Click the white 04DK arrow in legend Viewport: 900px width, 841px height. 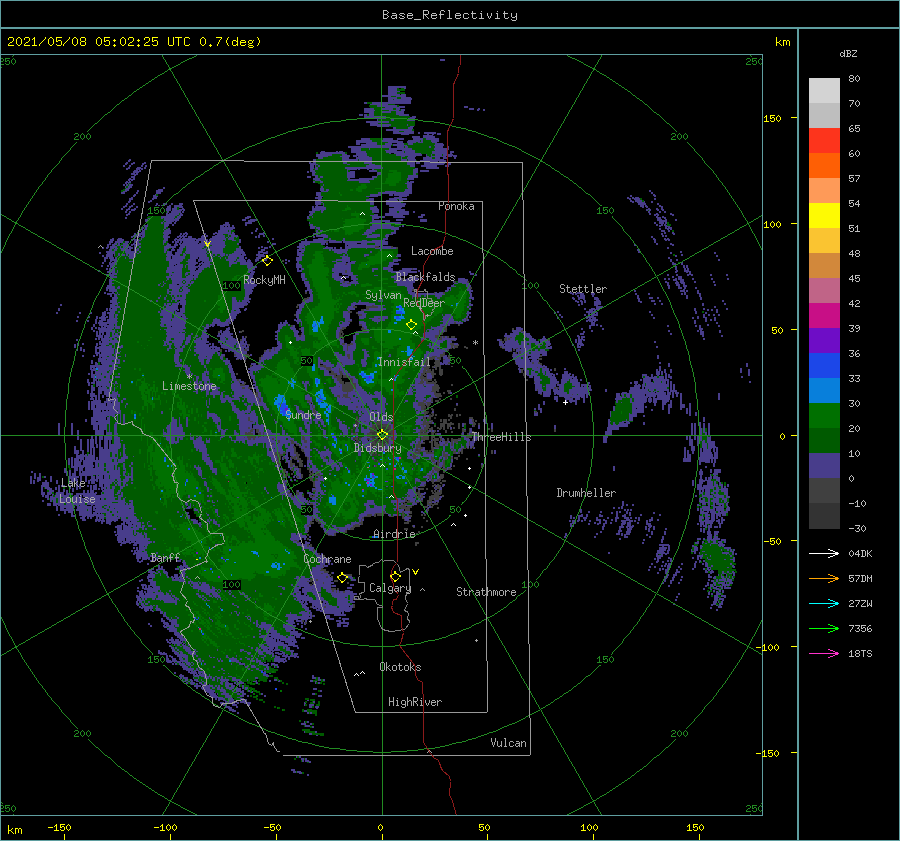[x=824, y=553]
